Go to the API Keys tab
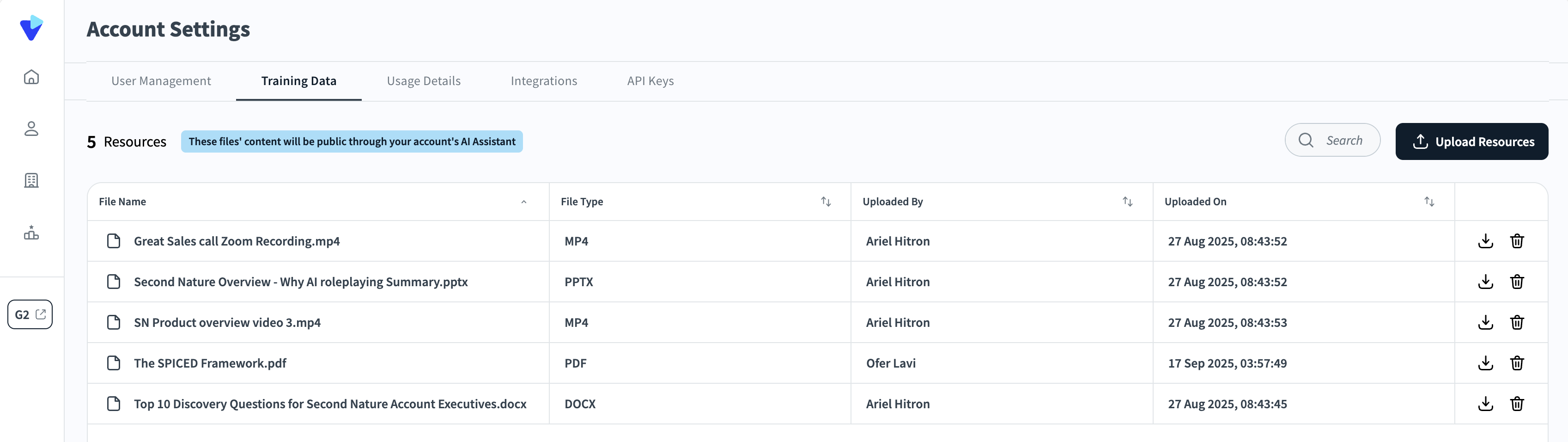1568x442 pixels. pos(650,81)
